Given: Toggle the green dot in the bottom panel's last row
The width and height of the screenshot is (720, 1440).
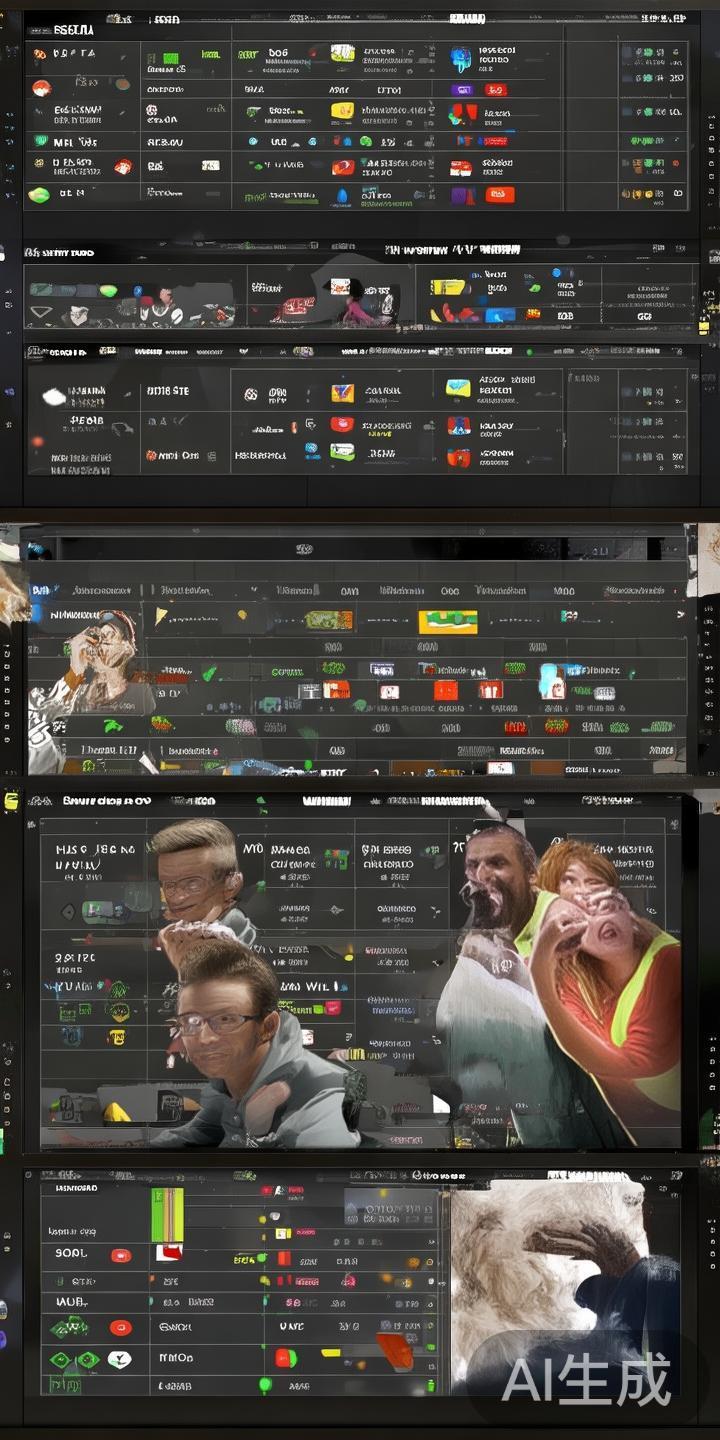Looking at the screenshot, I should (266, 1385).
